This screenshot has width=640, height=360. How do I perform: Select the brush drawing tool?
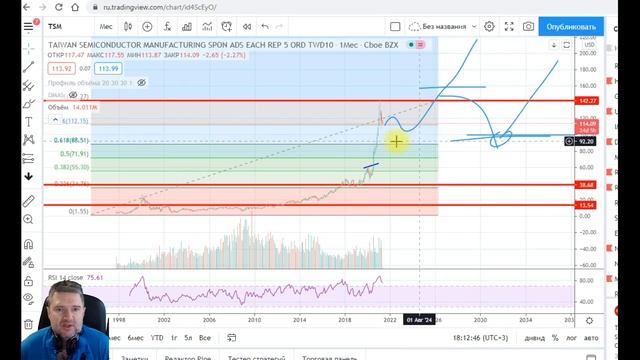coord(29,104)
